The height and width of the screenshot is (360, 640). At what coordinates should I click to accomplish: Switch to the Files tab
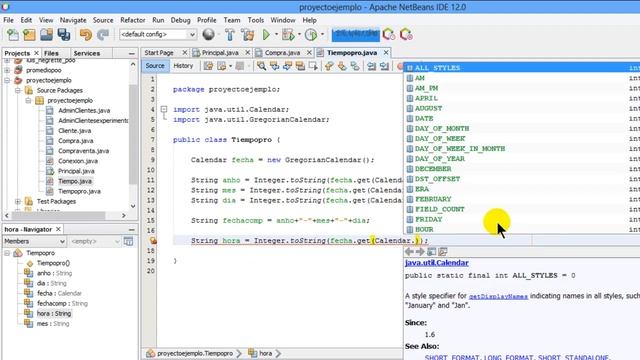click(51, 53)
